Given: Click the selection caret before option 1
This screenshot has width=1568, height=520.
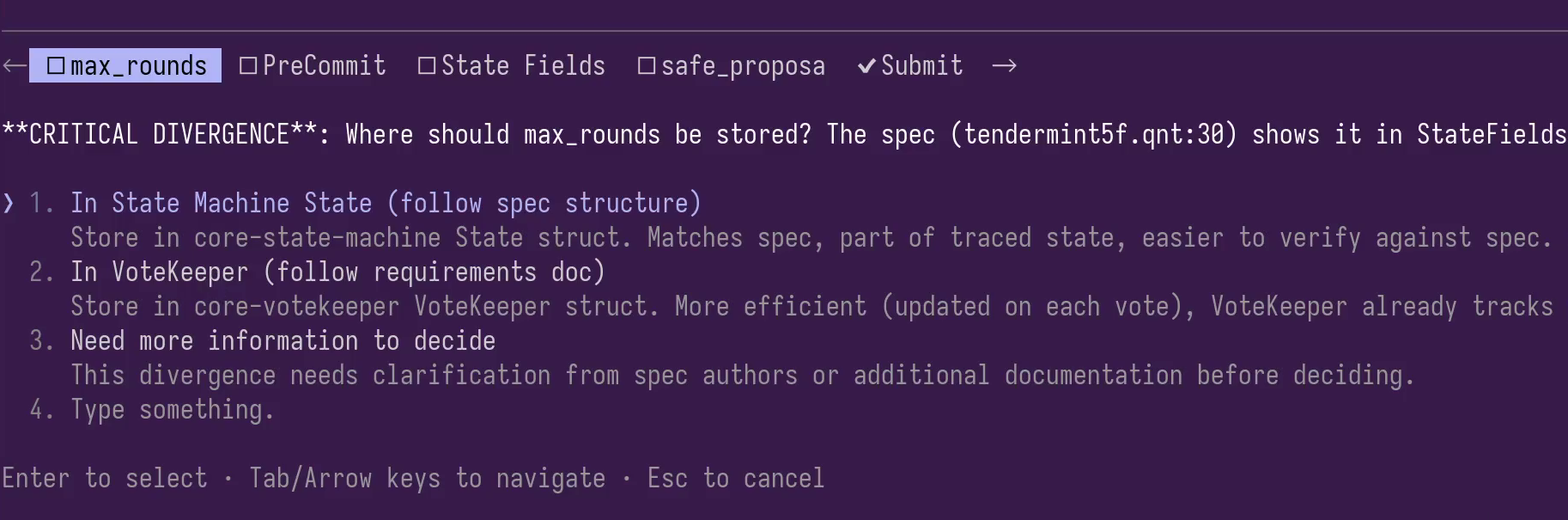Looking at the screenshot, I should [x=9, y=203].
